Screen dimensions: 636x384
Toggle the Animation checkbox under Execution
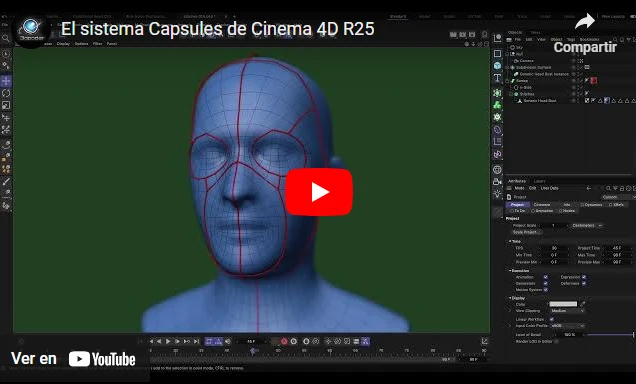point(546,277)
